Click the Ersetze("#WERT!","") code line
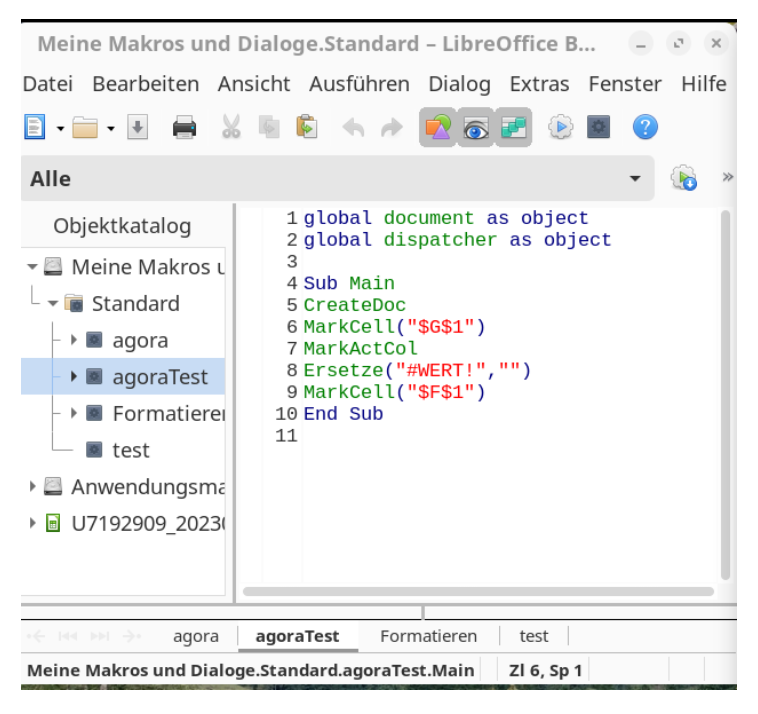 point(417,370)
